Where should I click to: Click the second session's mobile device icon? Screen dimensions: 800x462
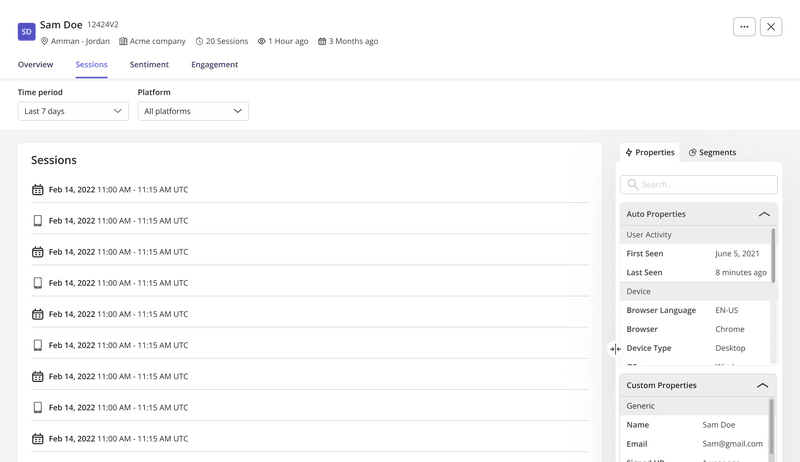[x=38, y=221]
